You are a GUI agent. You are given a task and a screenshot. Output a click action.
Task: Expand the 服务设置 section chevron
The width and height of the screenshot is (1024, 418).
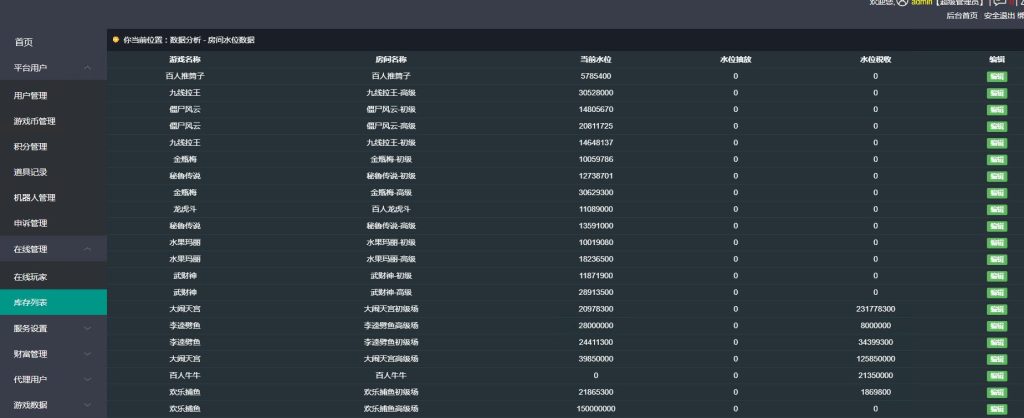pyautogui.click(x=88, y=329)
